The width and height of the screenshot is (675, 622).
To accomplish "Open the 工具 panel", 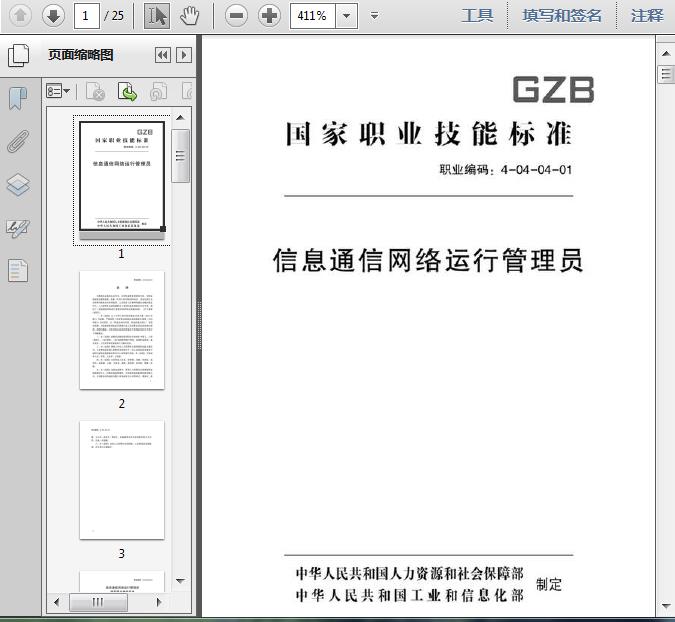I will point(477,16).
